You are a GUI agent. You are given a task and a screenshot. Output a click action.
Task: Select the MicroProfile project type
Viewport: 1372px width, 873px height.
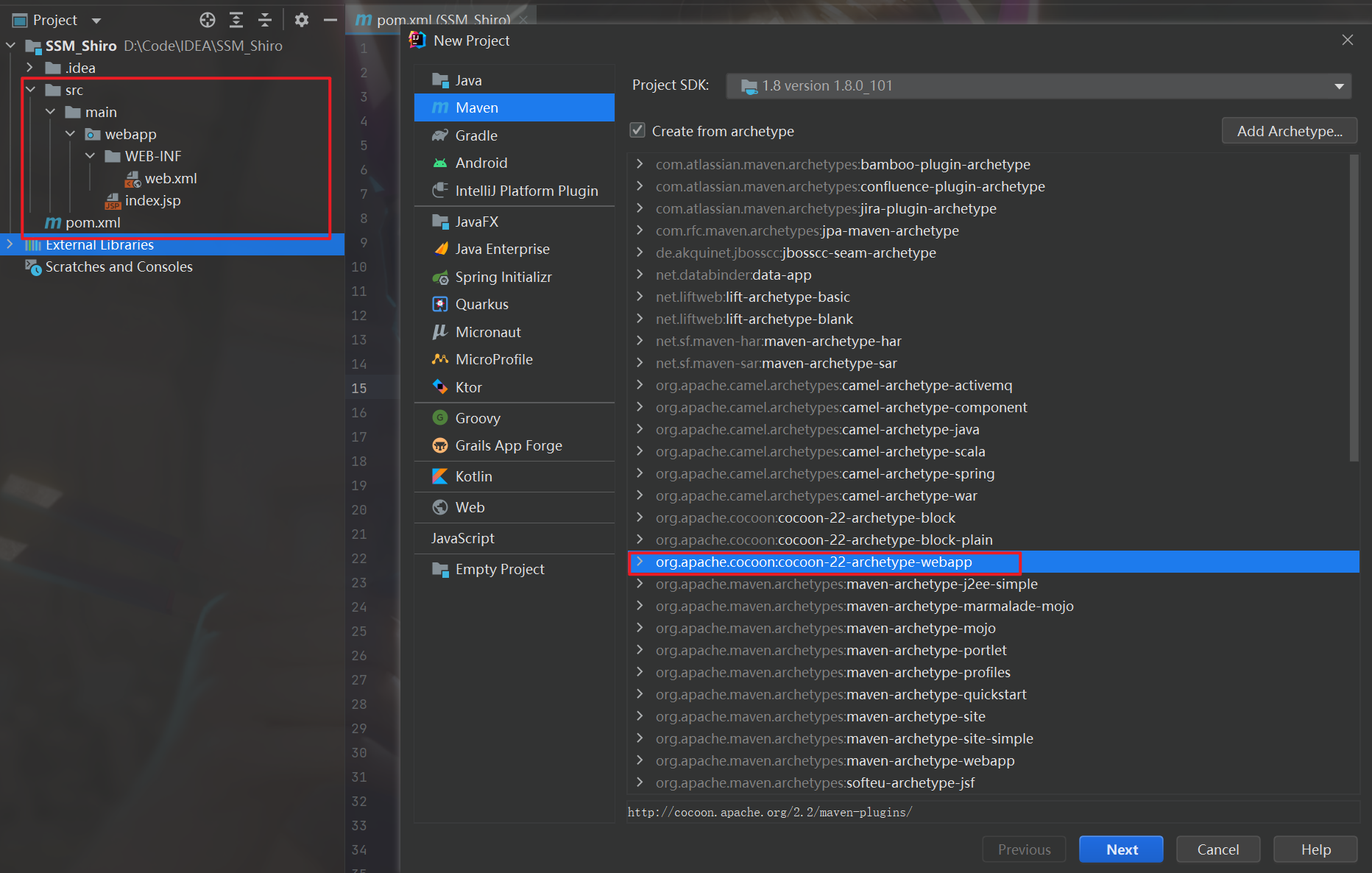[514, 359]
